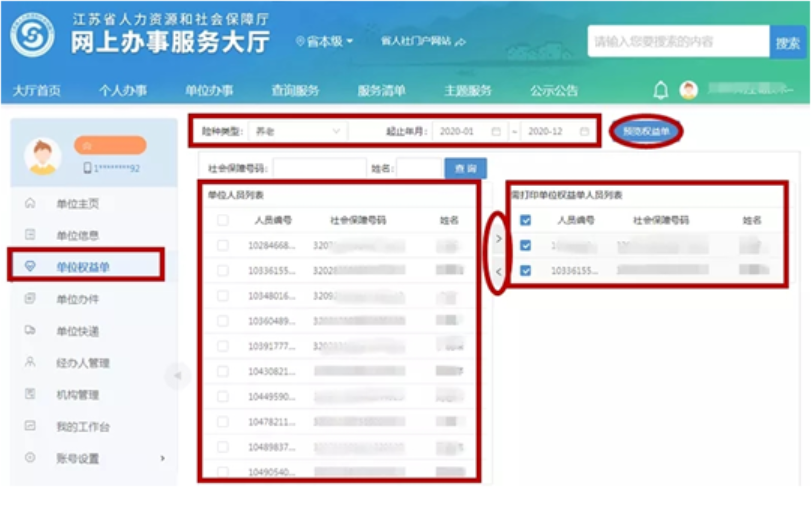Click the person icon next to 经办人管理
This screenshot has height=513, width=811.
coord(30,361)
